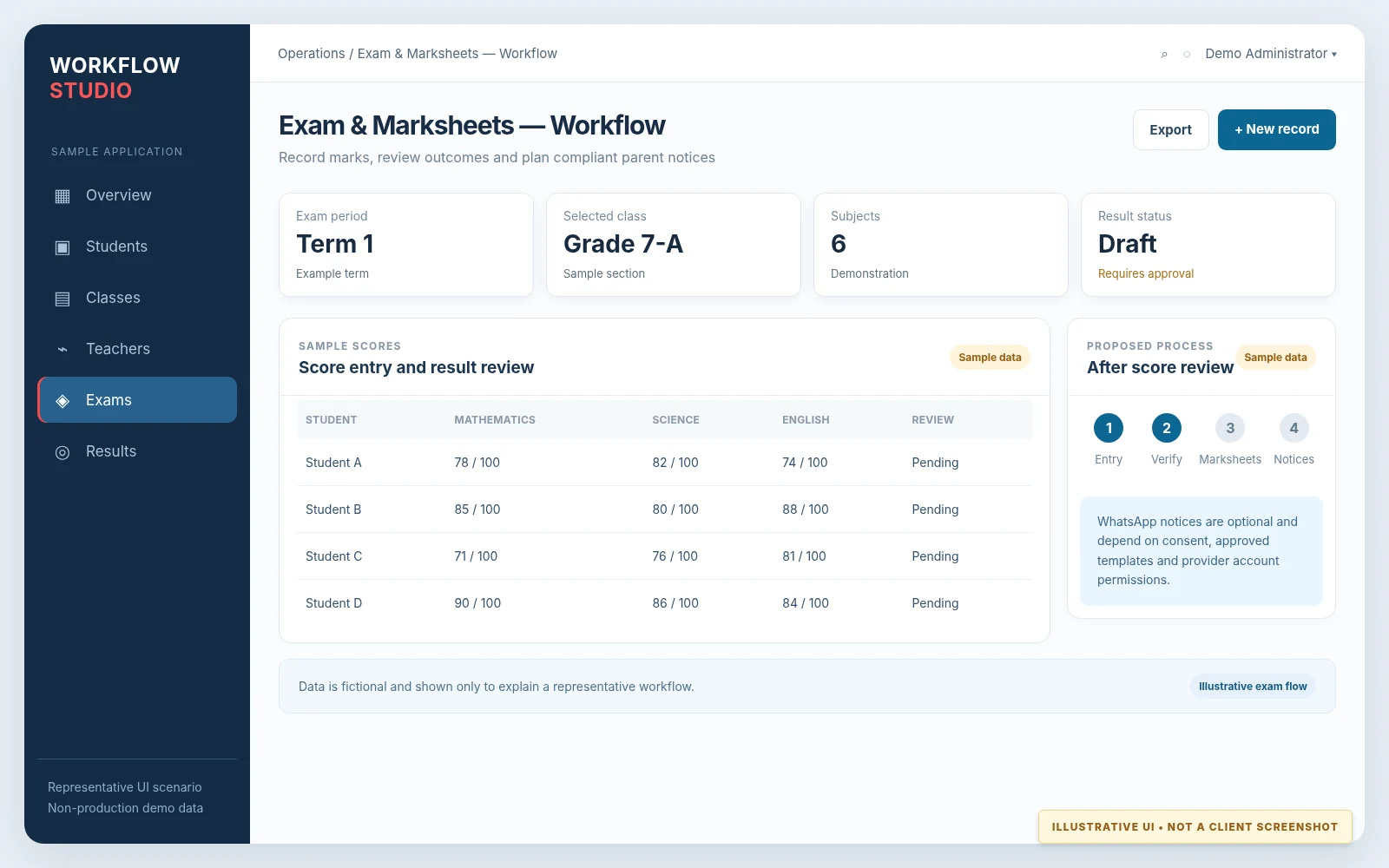The height and width of the screenshot is (868, 1389).
Task: Click the Score entry and result review heading
Action: 416,367
